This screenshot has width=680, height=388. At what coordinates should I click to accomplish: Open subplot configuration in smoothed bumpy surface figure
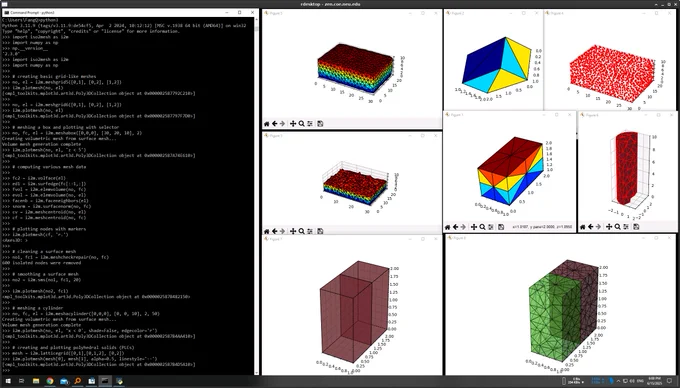310,231
